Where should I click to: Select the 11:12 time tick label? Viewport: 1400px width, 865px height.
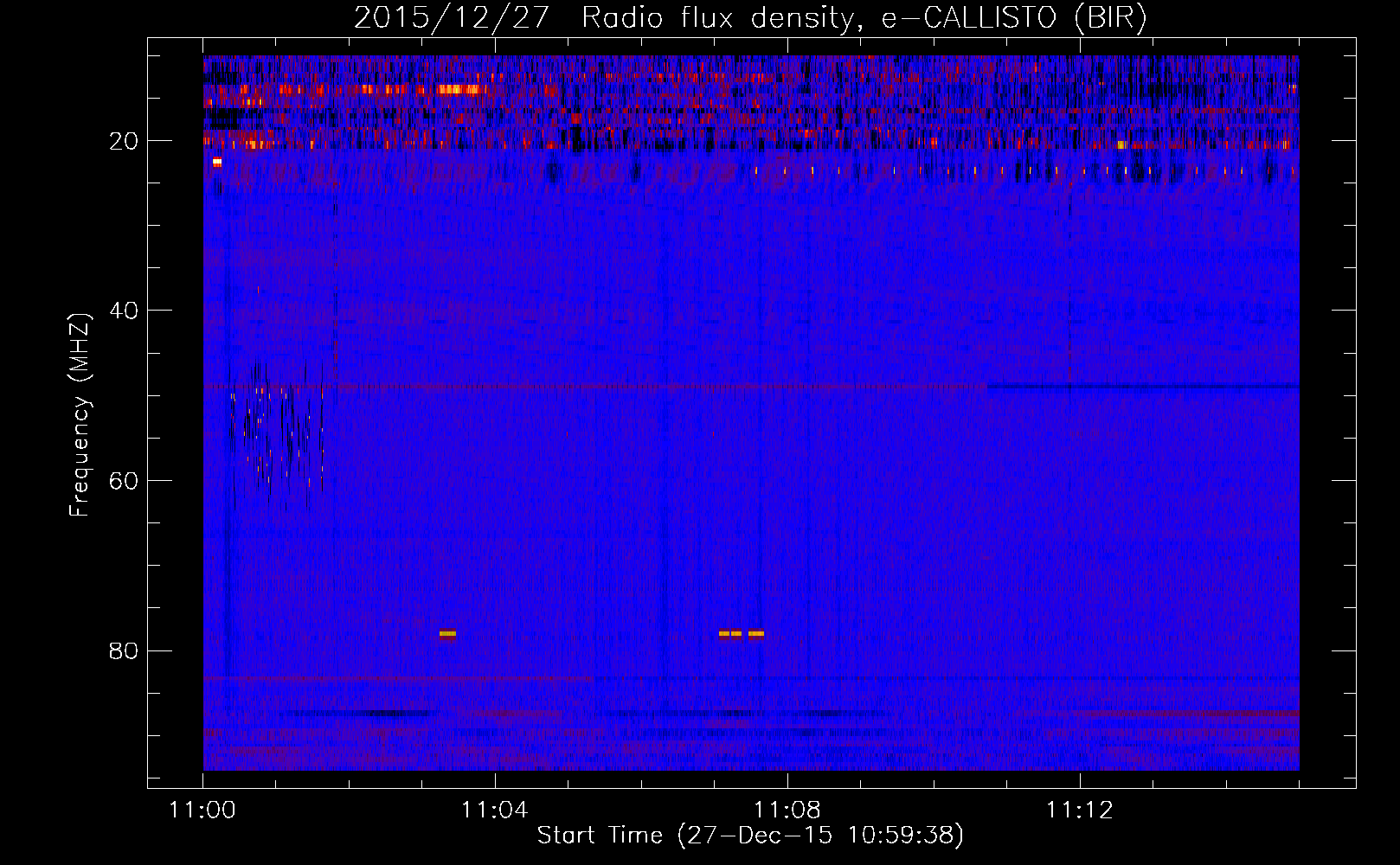[1079, 810]
